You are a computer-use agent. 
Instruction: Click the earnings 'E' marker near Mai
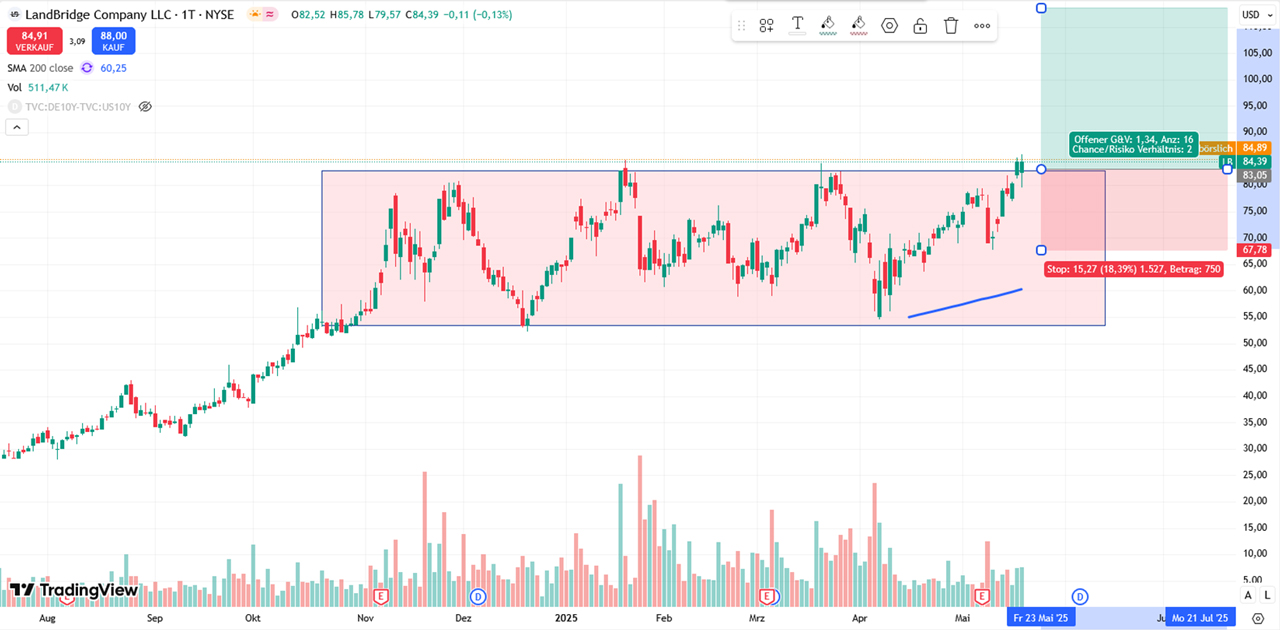click(x=982, y=596)
